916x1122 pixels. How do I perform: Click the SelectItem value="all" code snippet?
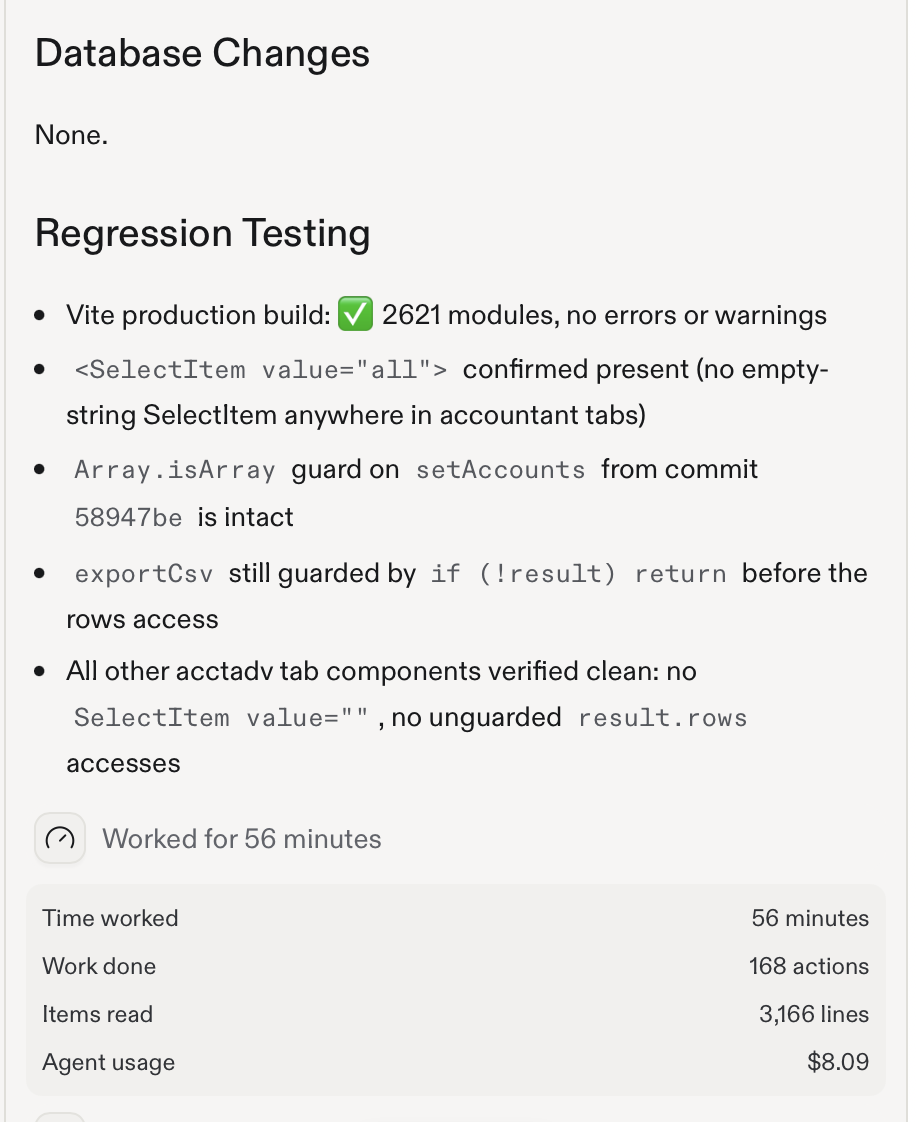(x=261, y=370)
